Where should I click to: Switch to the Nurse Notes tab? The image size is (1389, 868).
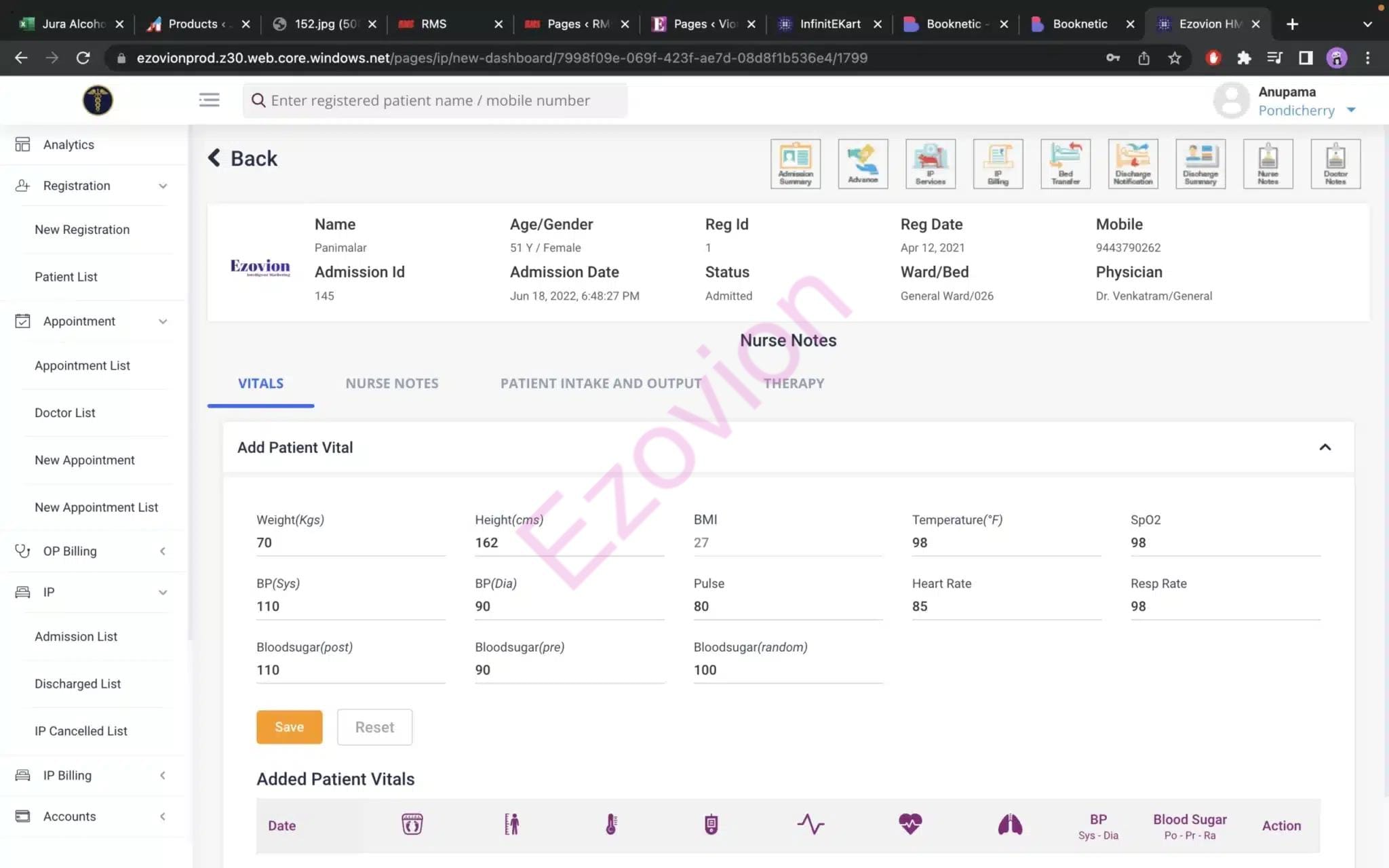[392, 384]
